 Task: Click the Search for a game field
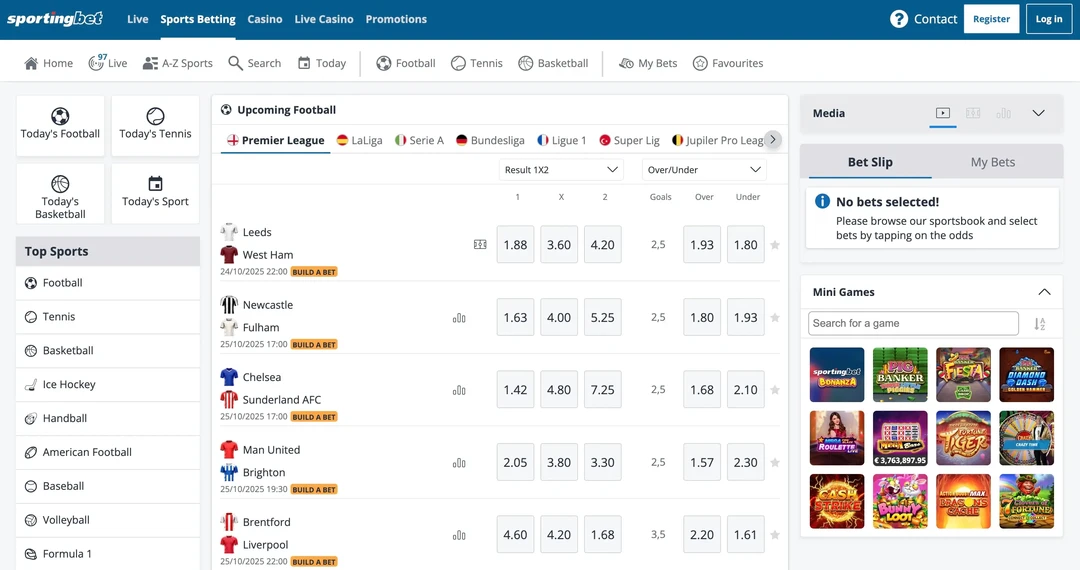(x=913, y=323)
